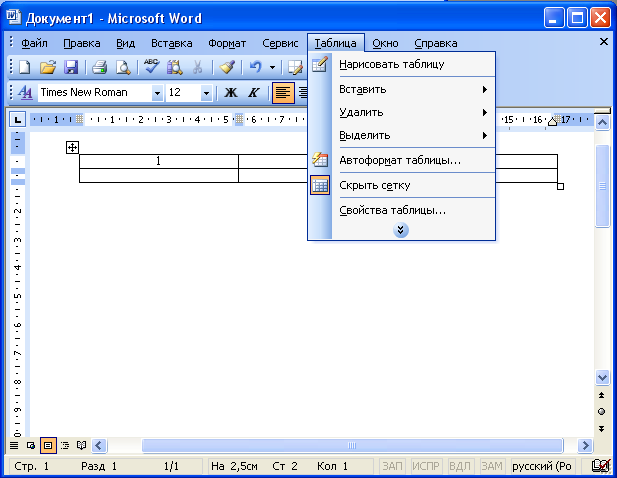Viewport: 617px width, 478px height.
Task: Open a file with folder icon
Action: (48, 67)
